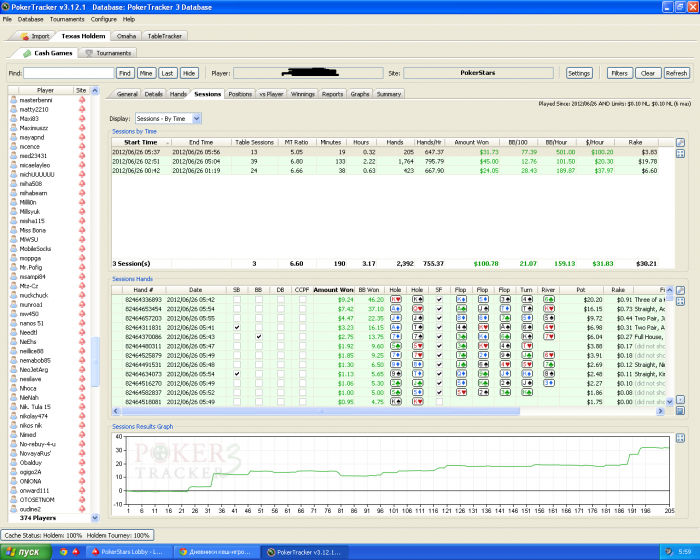
Task: Click the PokerStars site icon next to masterbenni
Action: [x=81, y=100]
